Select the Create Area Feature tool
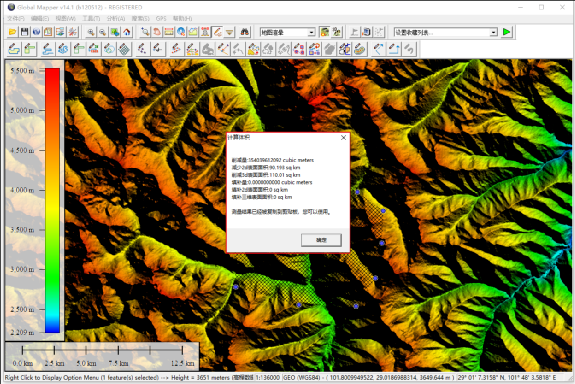The width and height of the screenshot is (575, 384). point(14,49)
